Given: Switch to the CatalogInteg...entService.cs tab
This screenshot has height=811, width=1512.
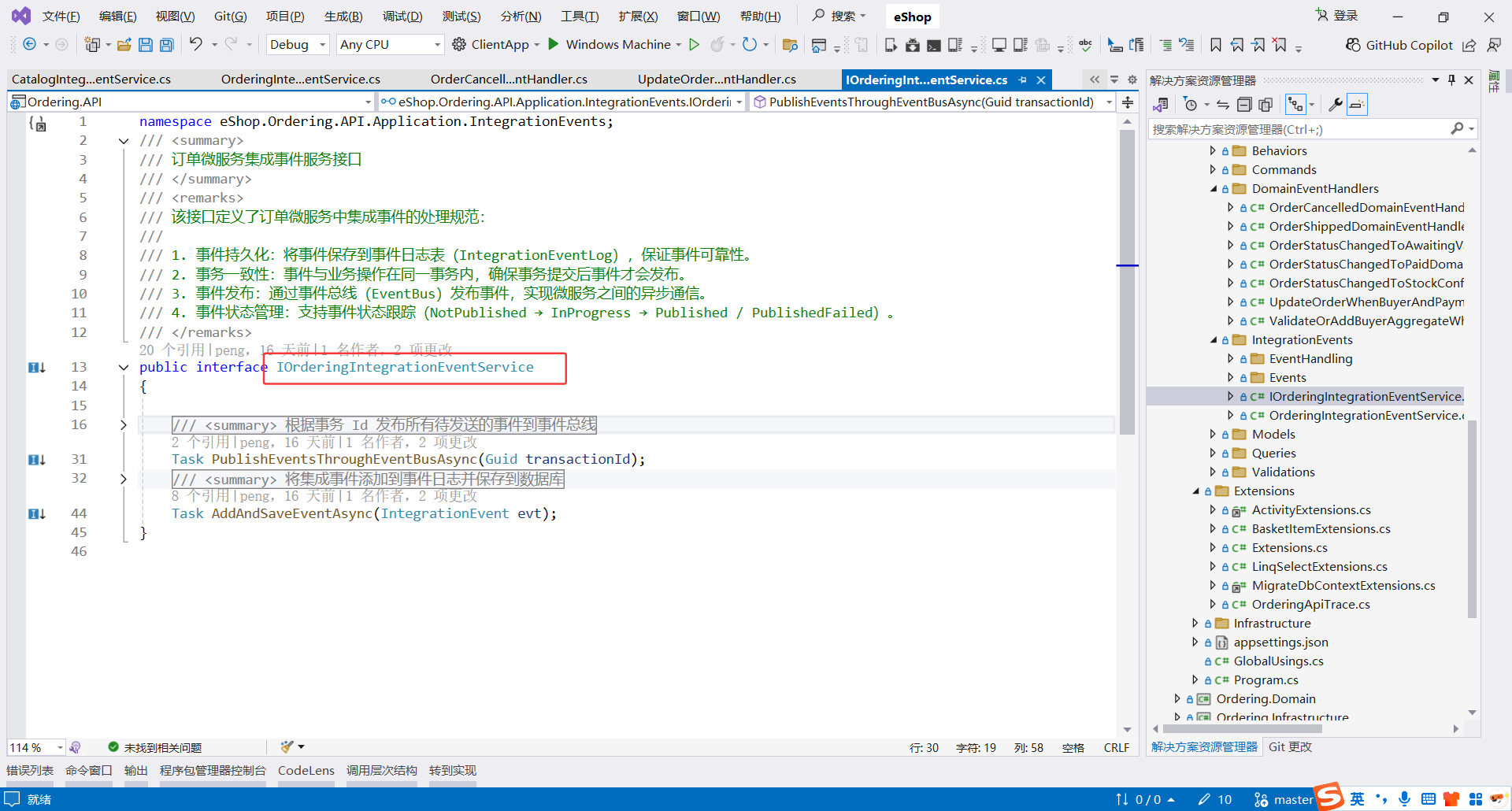Looking at the screenshot, I should click(x=91, y=80).
